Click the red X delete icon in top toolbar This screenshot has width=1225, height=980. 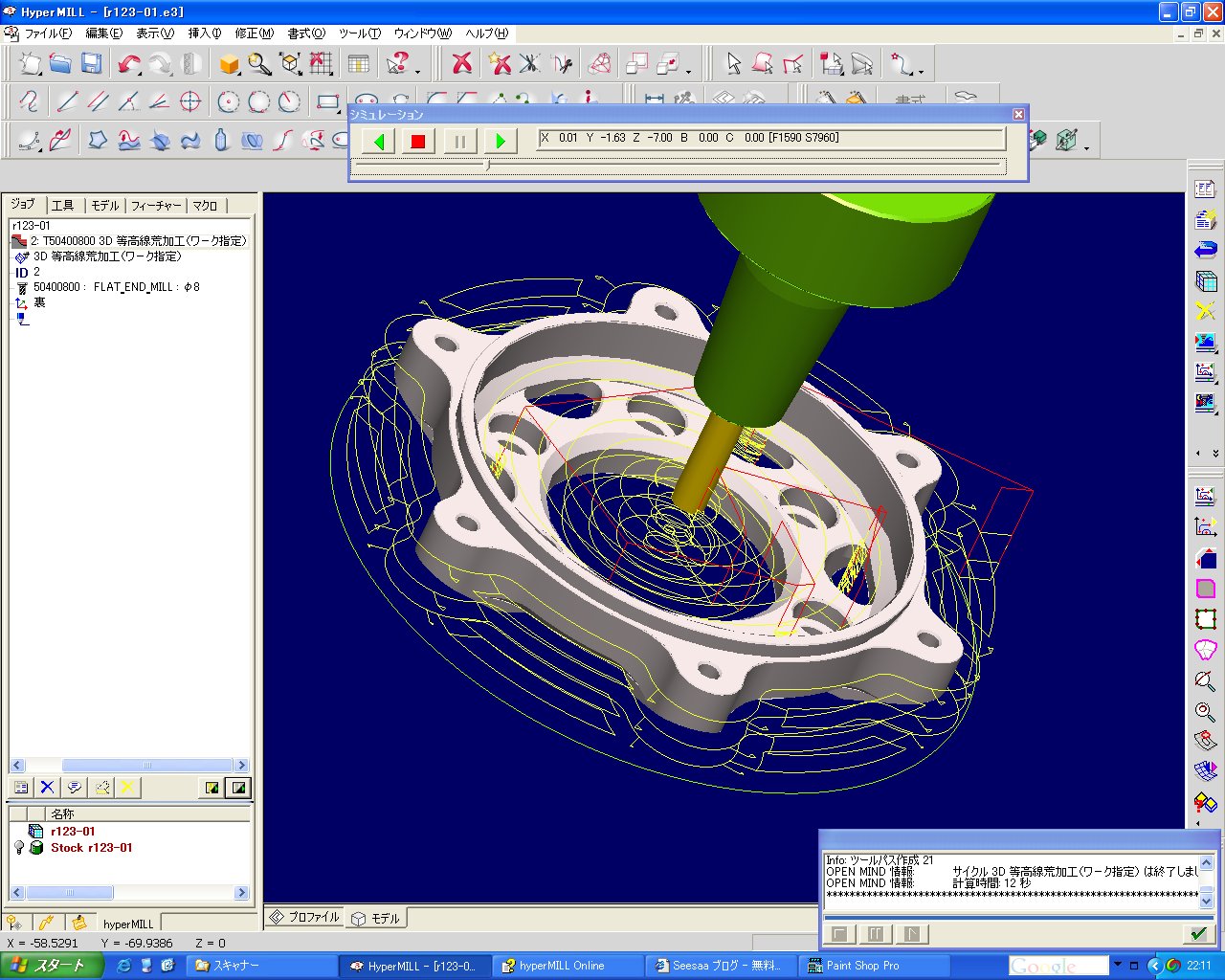click(462, 64)
